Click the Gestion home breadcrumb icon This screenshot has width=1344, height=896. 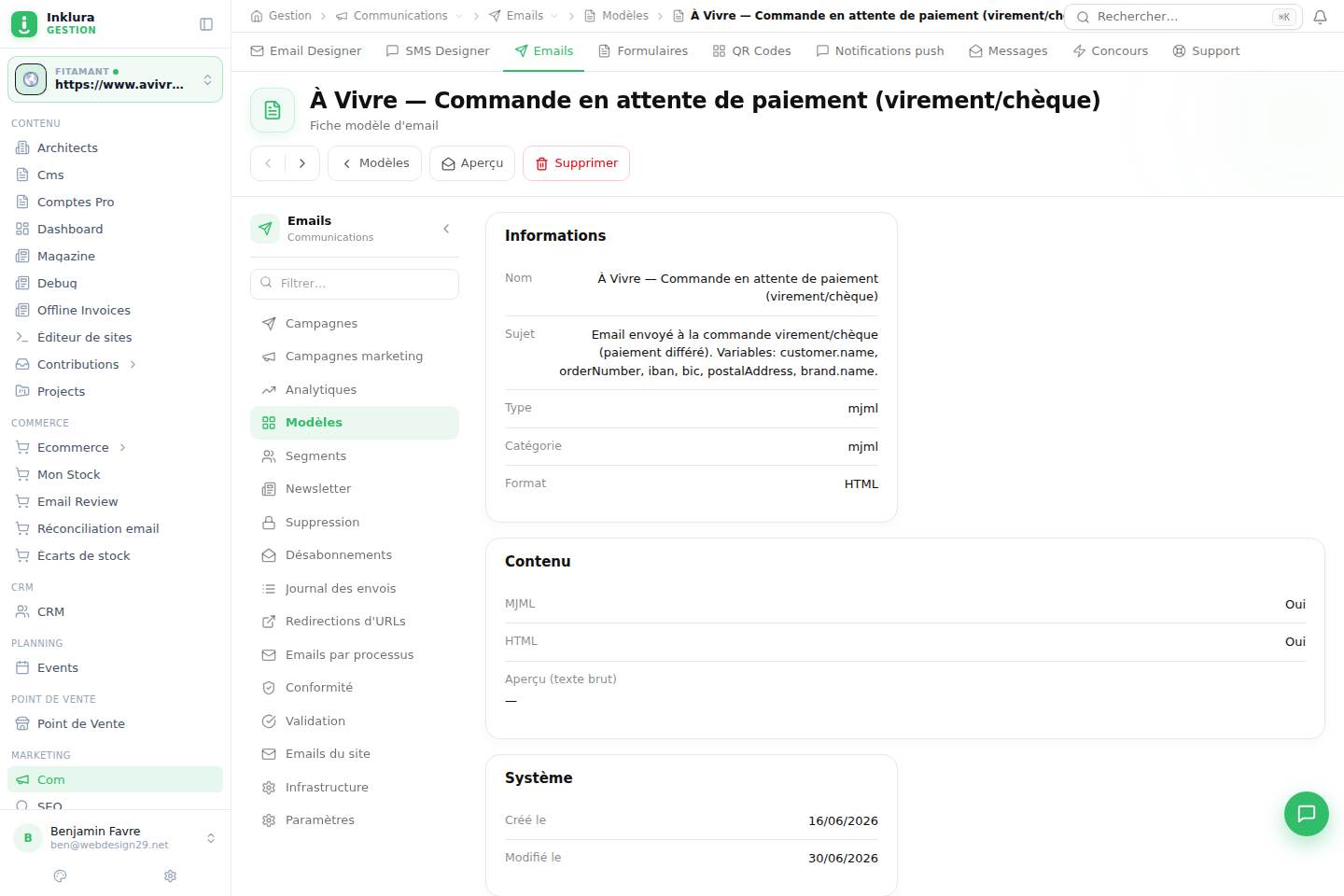[257, 16]
